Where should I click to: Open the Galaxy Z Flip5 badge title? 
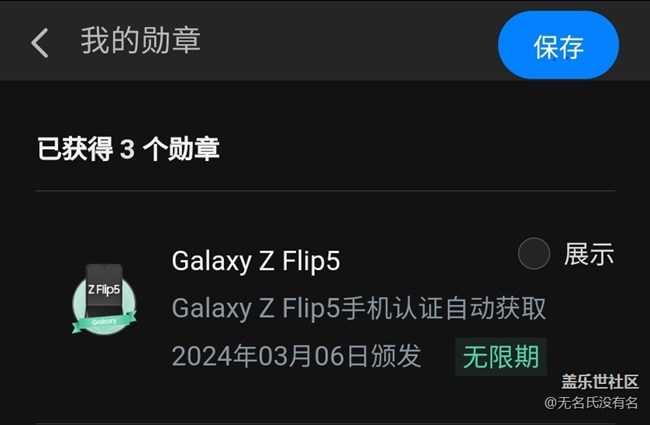[x=256, y=261]
